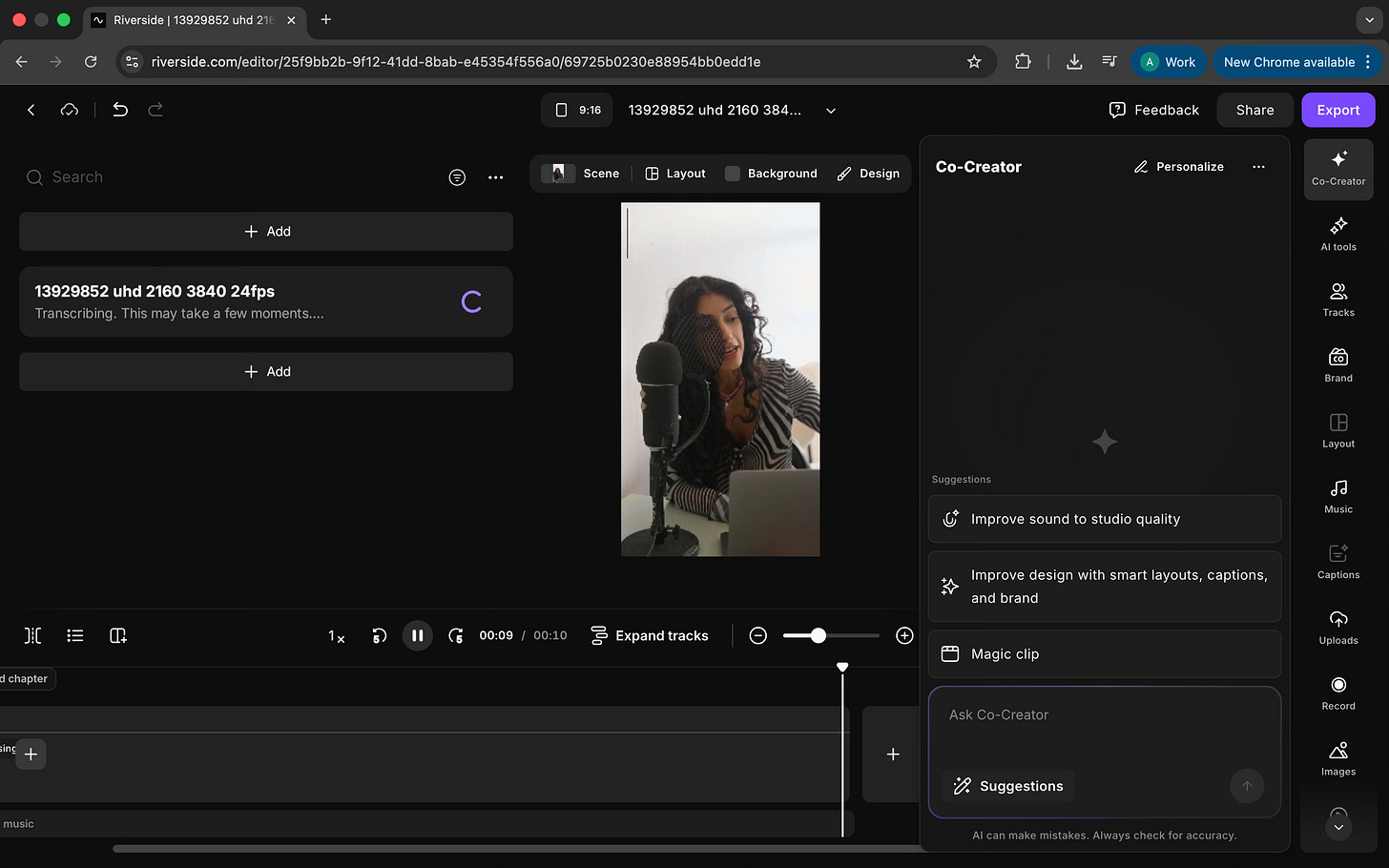Click the undo arrow icon
The height and width of the screenshot is (868, 1389).
[x=120, y=110]
